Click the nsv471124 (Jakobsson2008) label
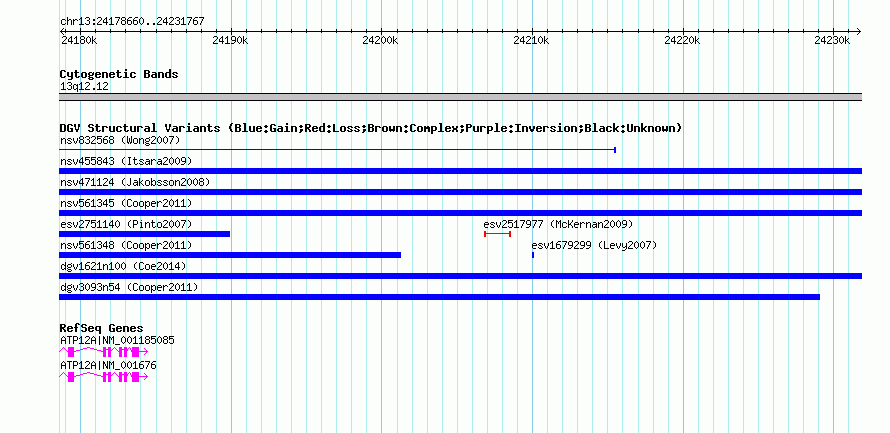 coord(135,182)
